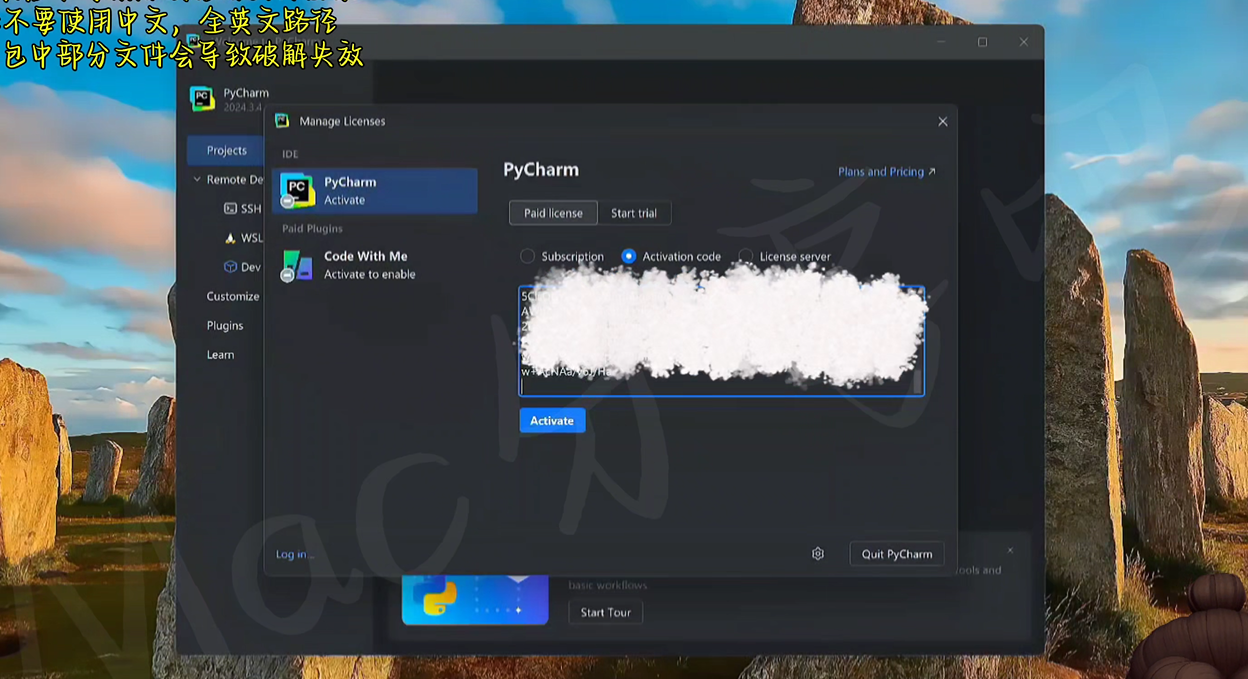Open the Plans and Pricing link

pyautogui.click(x=886, y=172)
